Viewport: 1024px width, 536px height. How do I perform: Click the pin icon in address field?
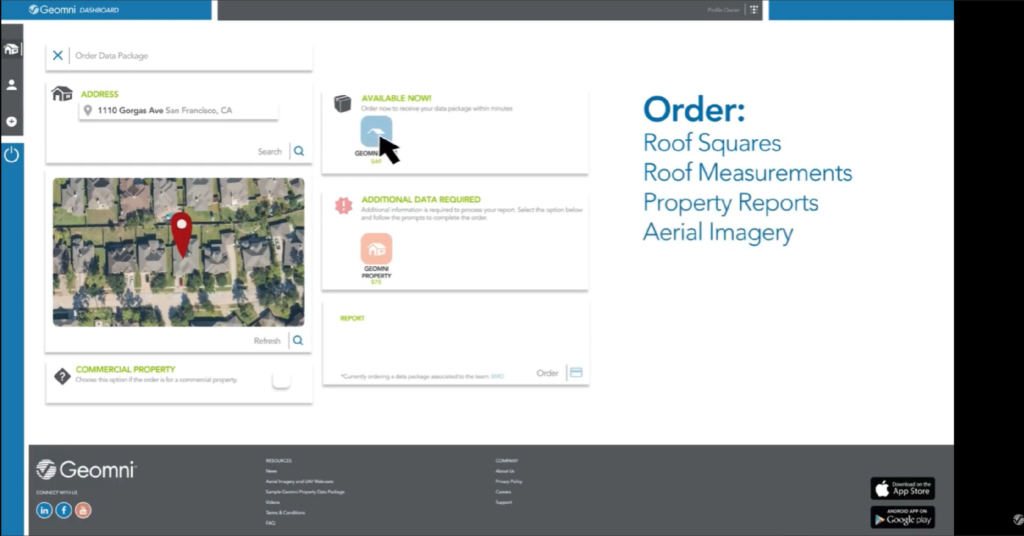pyautogui.click(x=88, y=110)
